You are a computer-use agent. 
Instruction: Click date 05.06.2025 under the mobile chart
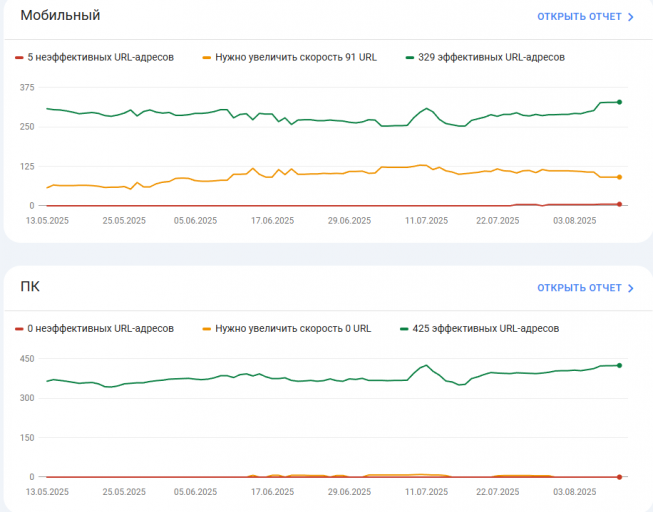(195, 221)
